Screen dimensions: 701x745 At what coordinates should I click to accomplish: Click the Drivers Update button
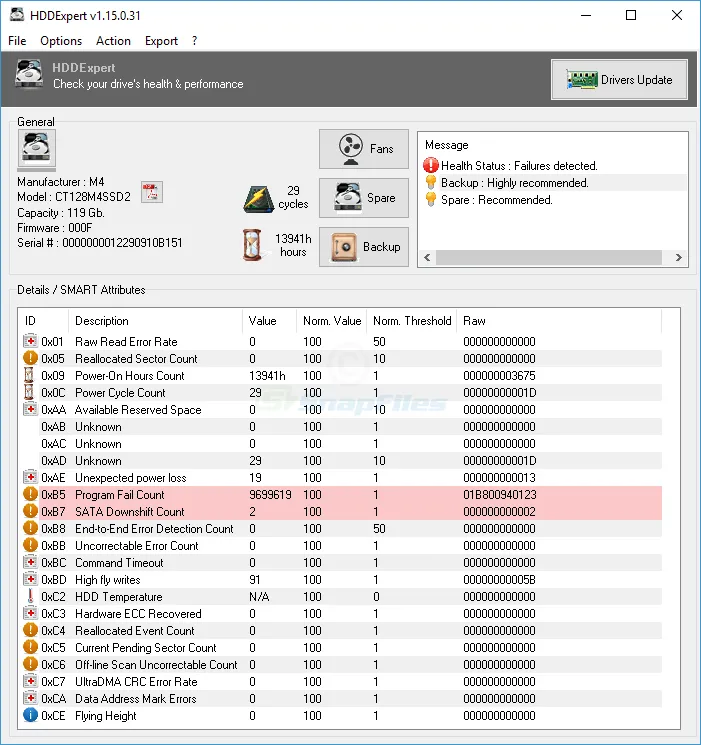point(619,80)
